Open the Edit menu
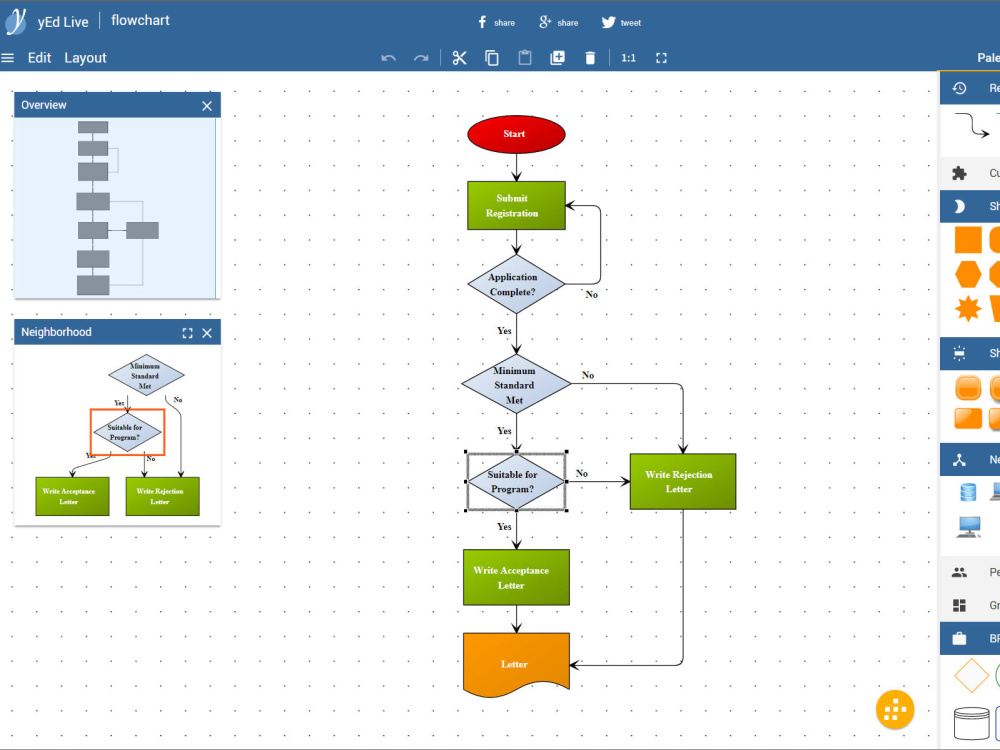This screenshot has width=1000, height=750. [39, 58]
